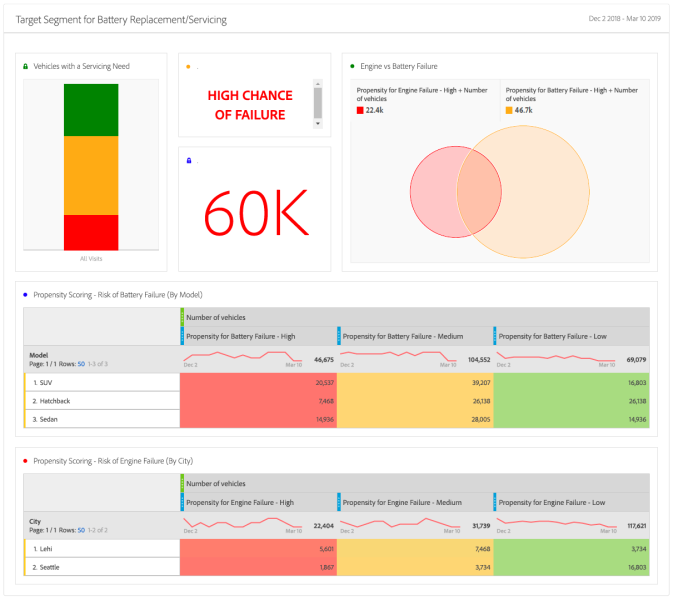This screenshot has height=600, width=673.
Task: Click the Venn diagram overlap region
Action: click(478, 193)
